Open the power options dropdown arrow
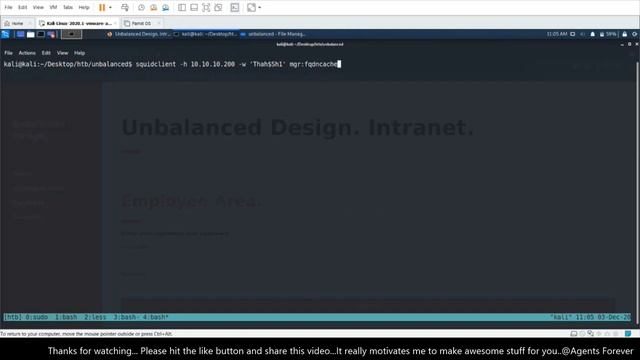The height and width of the screenshot is (360, 640). [110, 7]
